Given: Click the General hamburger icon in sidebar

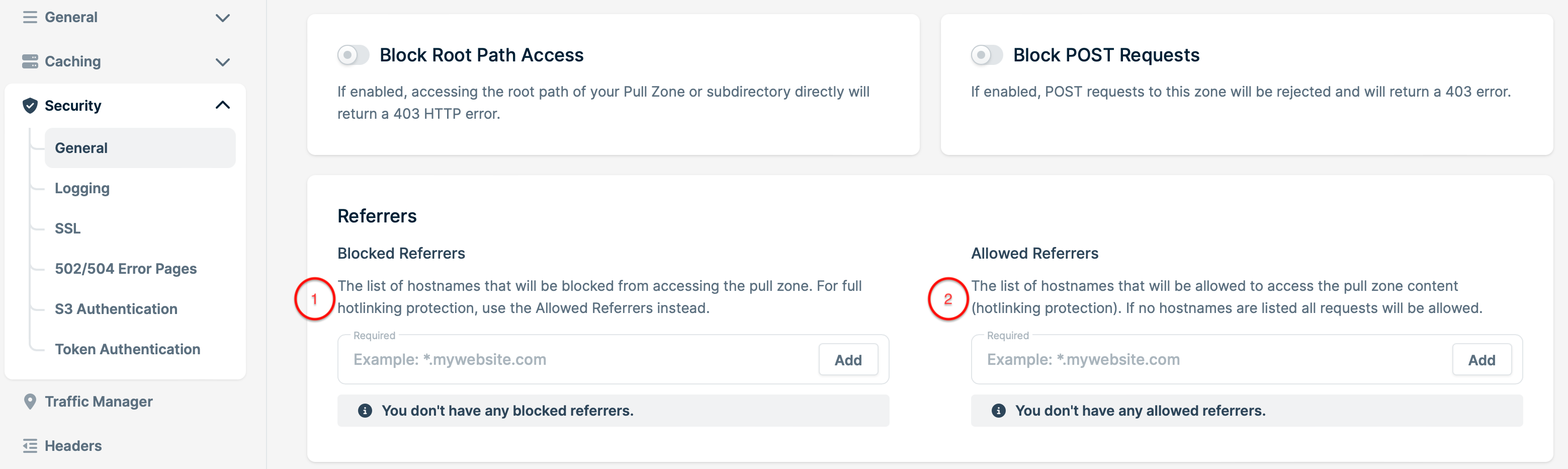Looking at the screenshot, I should tap(30, 17).
